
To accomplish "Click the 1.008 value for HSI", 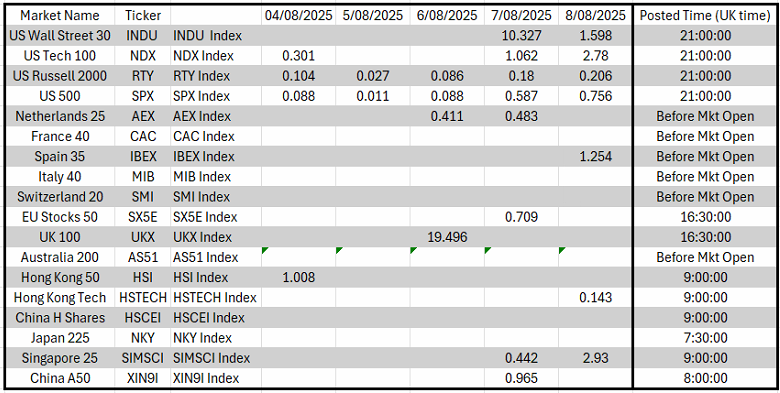I will (x=298, y=278).
